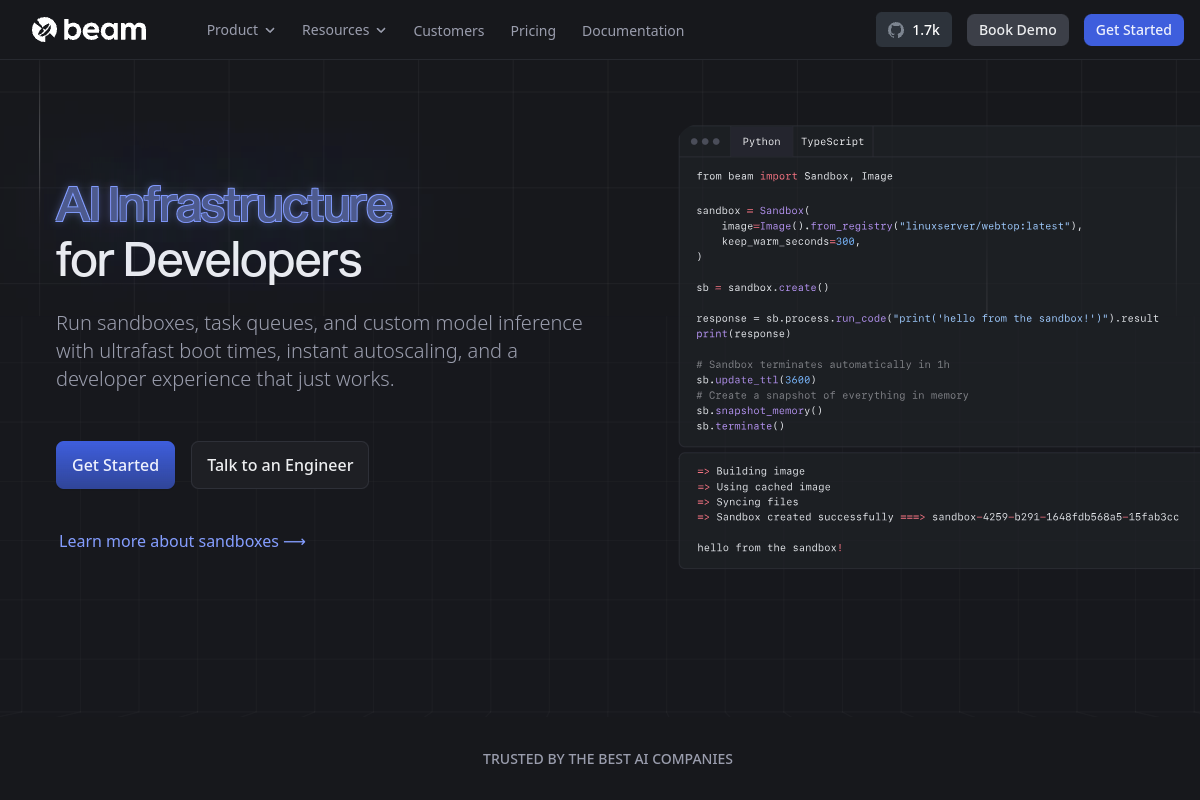Click the Book Demo button
Screen dimensions: 1200x800
1018,30
